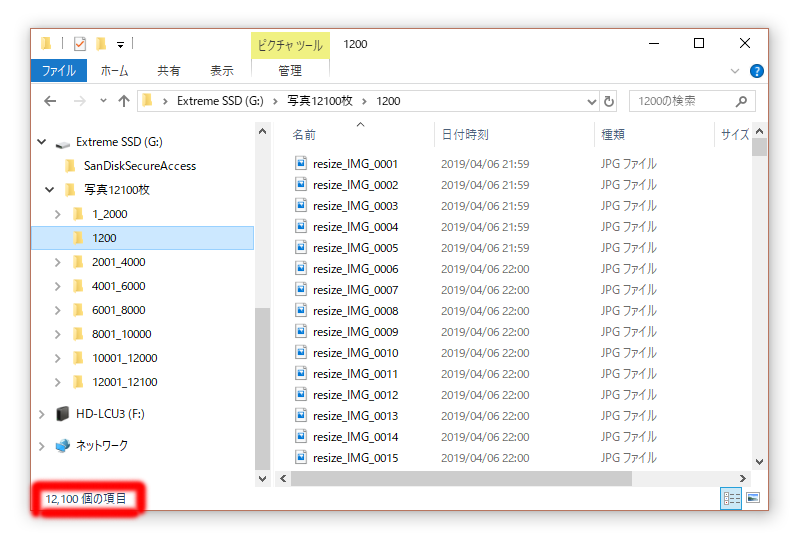Image resolution: width=800 pixels, height=550 pixels.
Task: Switch to details view icon
Action: click(x=731, y=498)
